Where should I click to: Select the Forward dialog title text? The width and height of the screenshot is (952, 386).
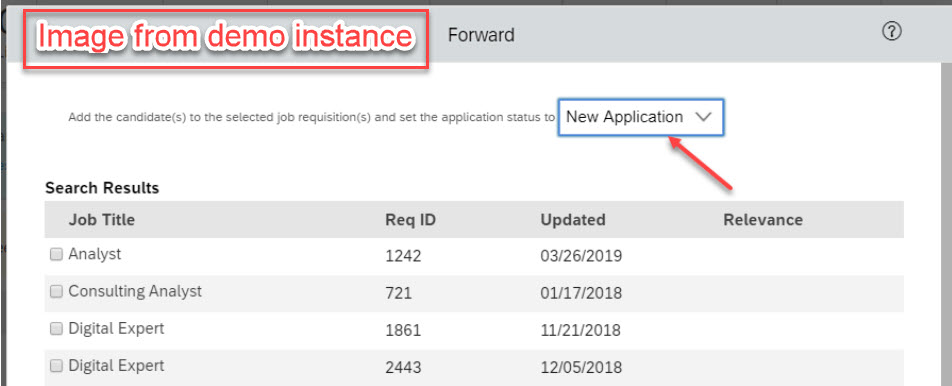[x=481, y=35]
